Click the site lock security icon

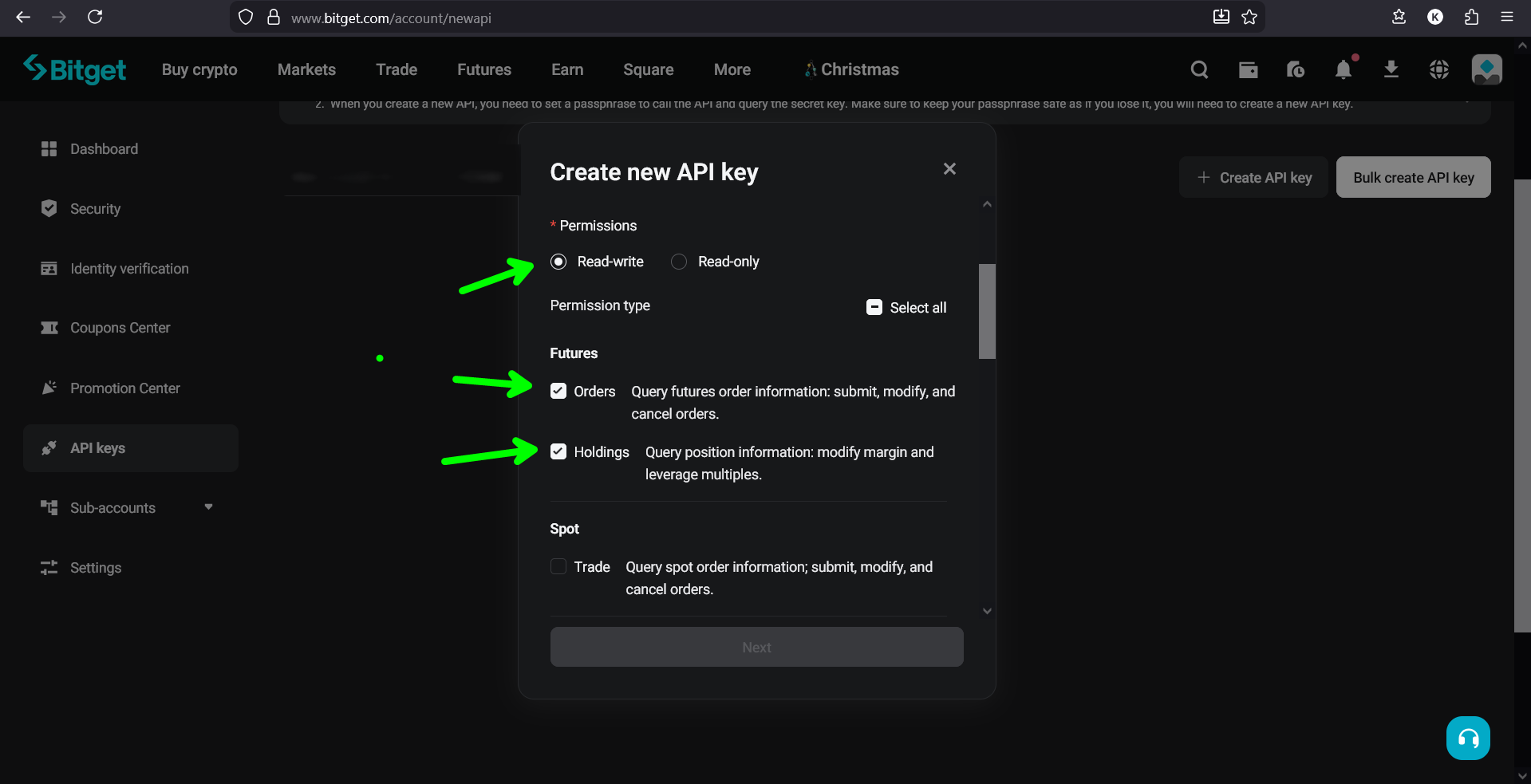click(274, 17)
